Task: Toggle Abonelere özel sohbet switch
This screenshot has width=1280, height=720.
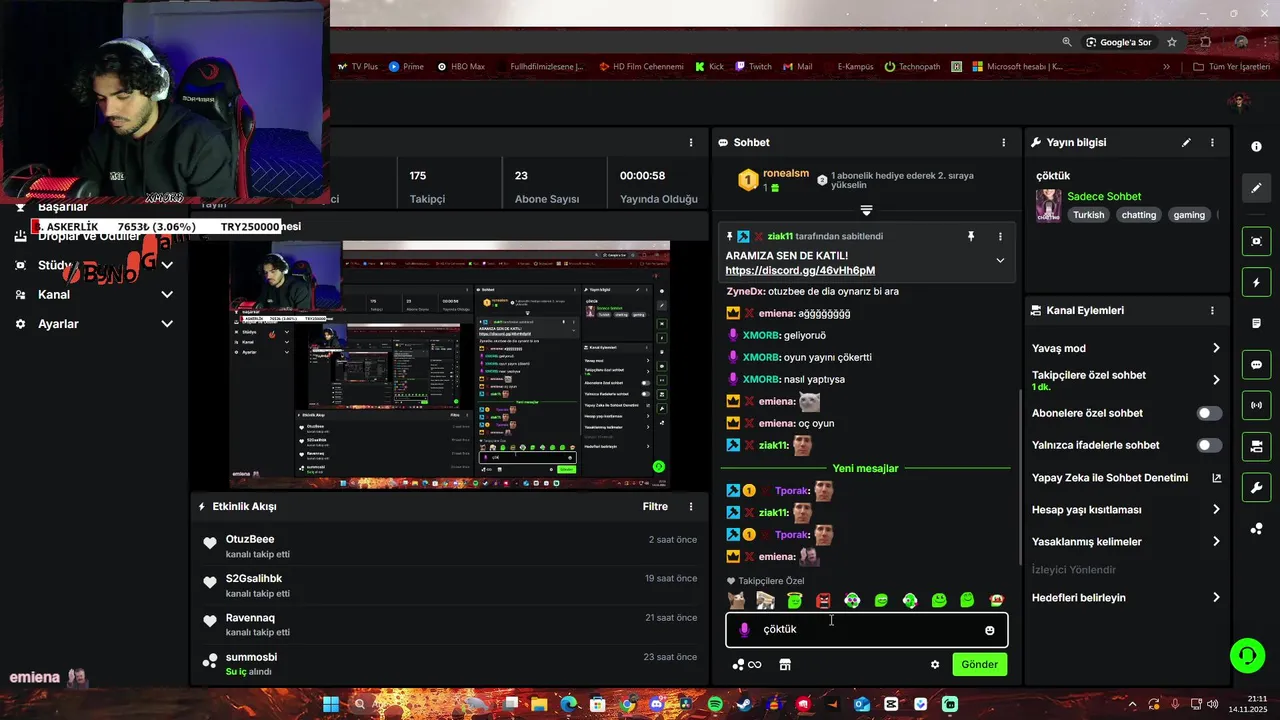Action: coord(1210,413)
